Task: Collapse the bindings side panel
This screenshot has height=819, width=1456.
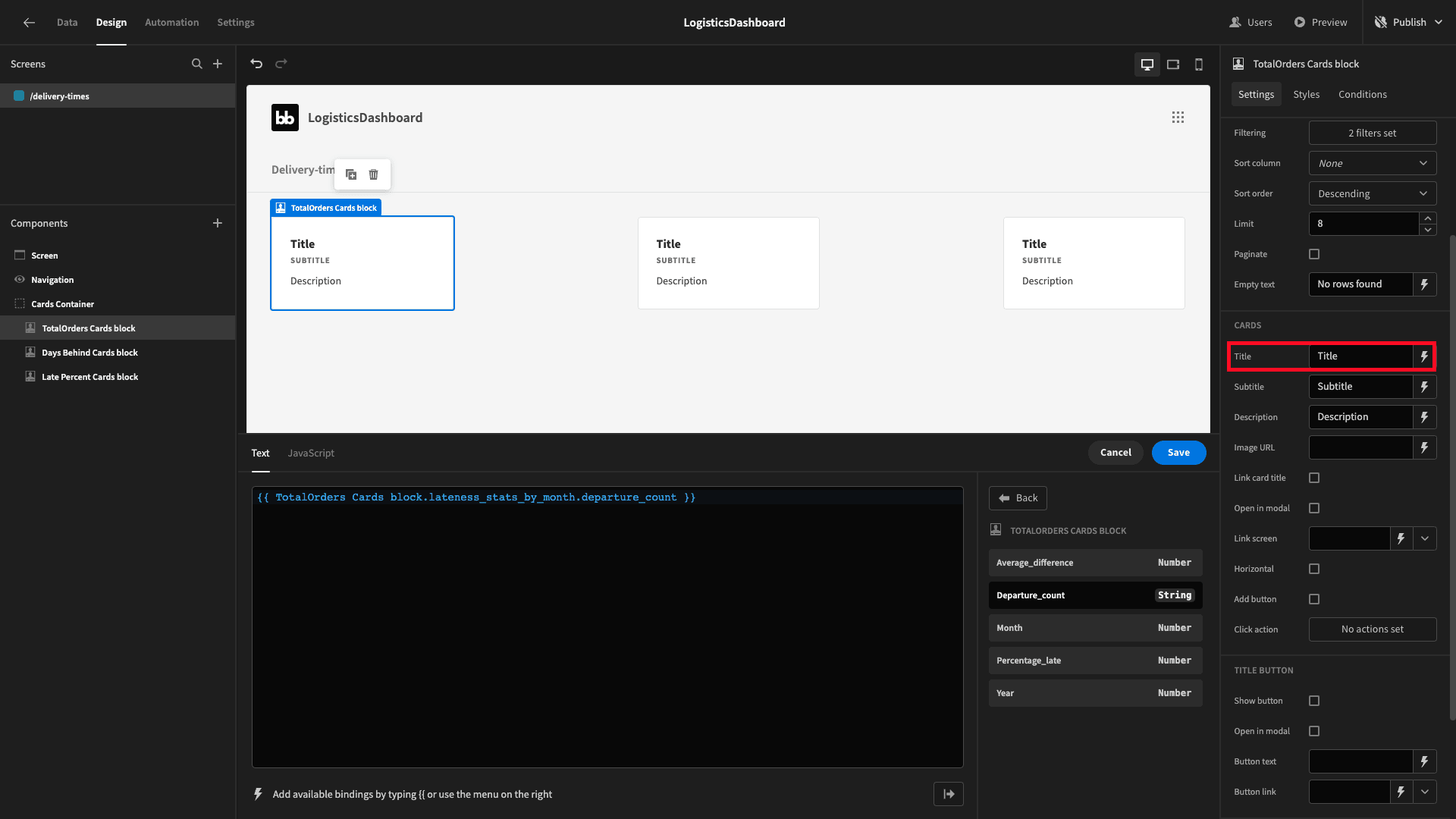Action: [949, 794]
